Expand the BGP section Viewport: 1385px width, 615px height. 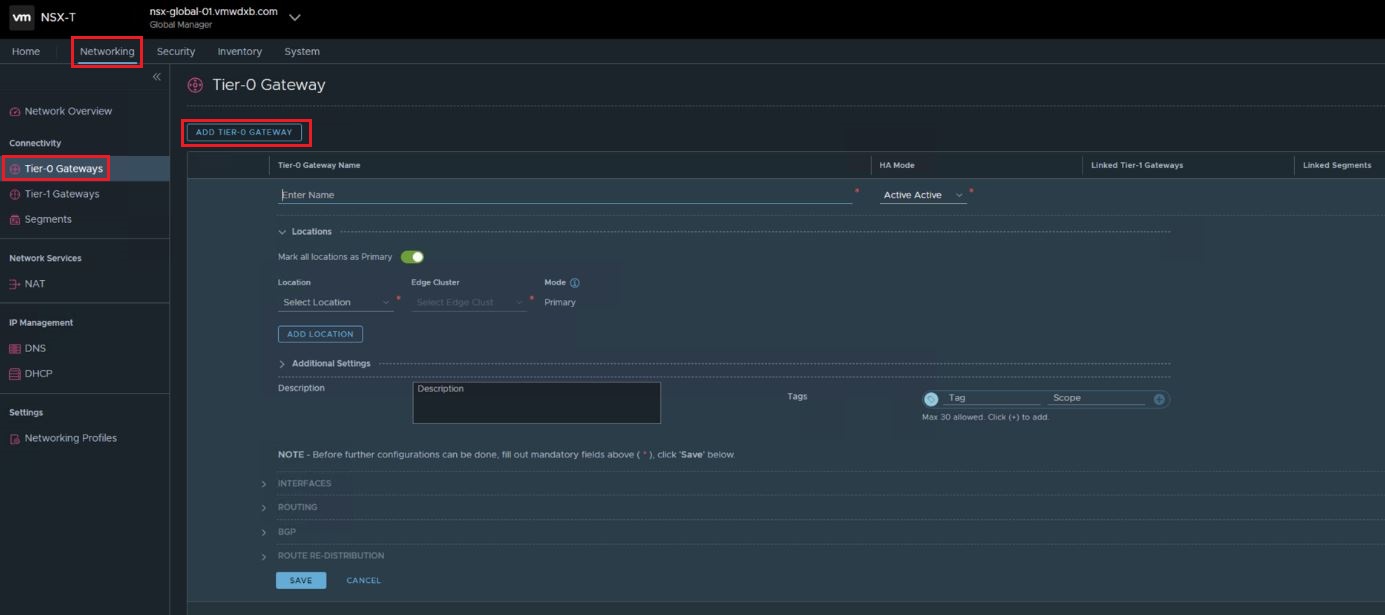(264, 532)
